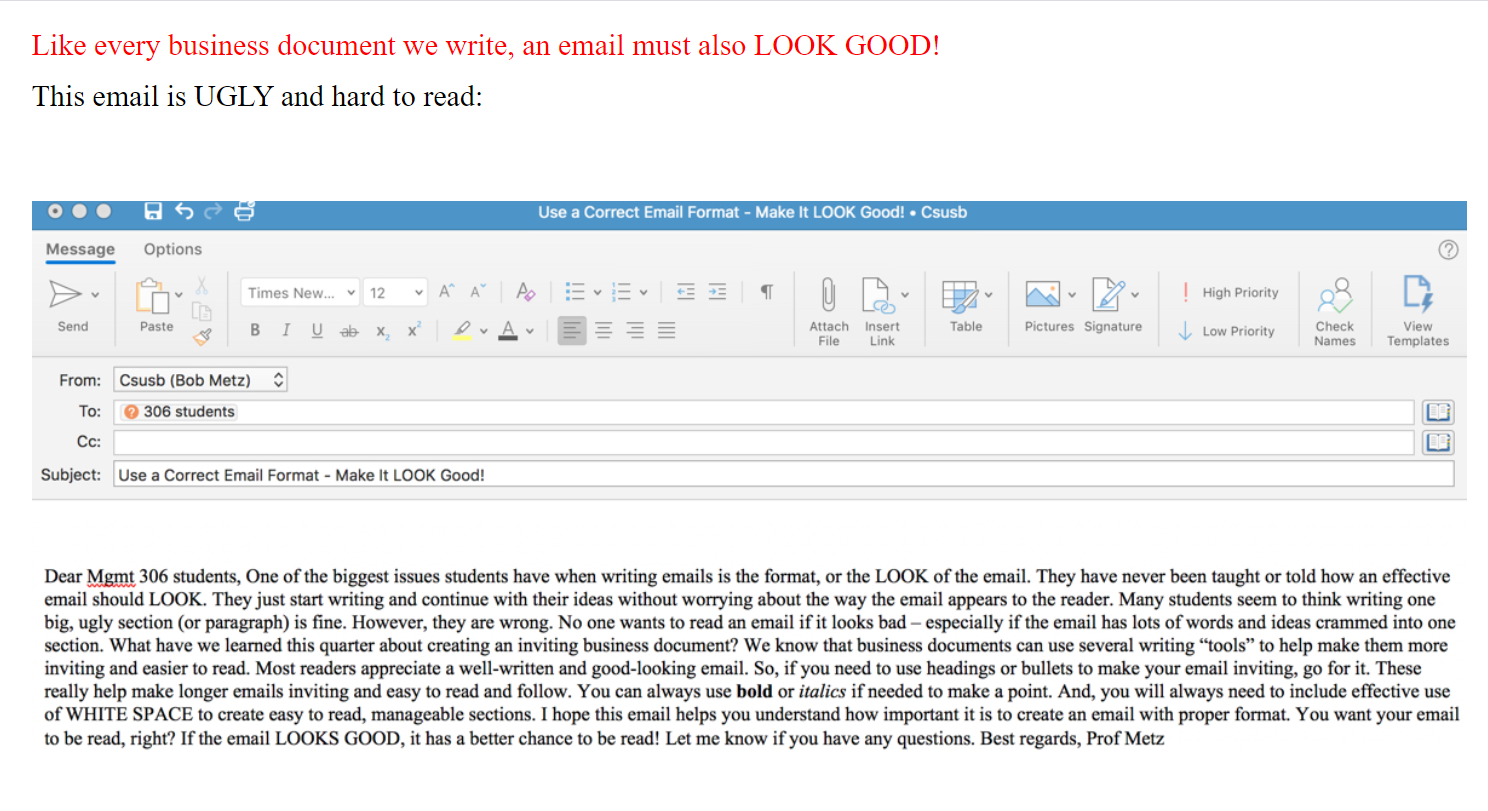
Task: Click the Table icon
Action: click(x=960, y=296)
